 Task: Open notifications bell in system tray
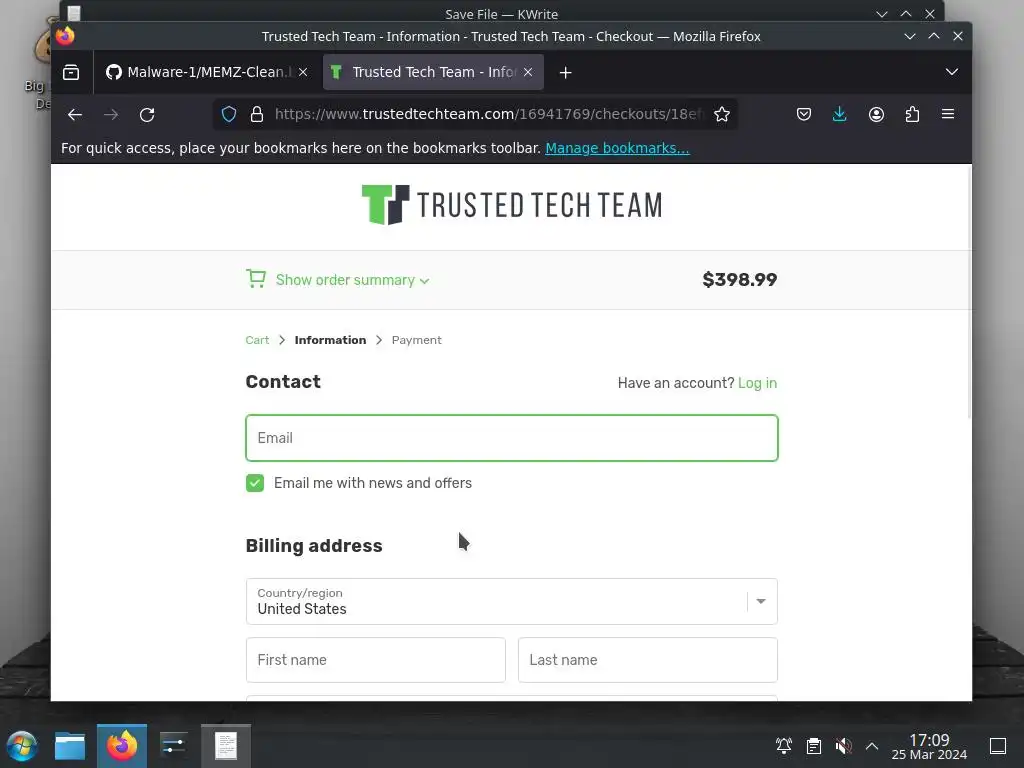tap(784, 746)
